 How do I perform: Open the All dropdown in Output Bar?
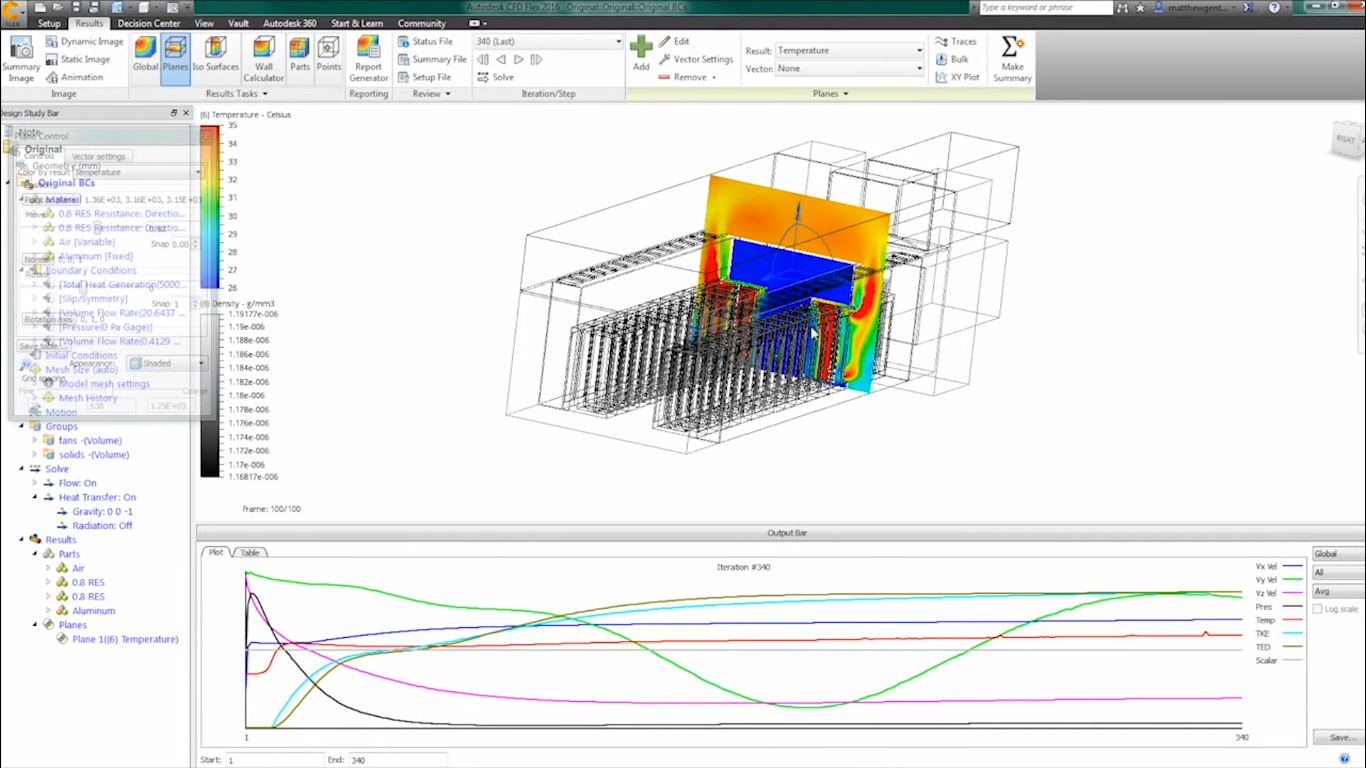(1338, 573)
